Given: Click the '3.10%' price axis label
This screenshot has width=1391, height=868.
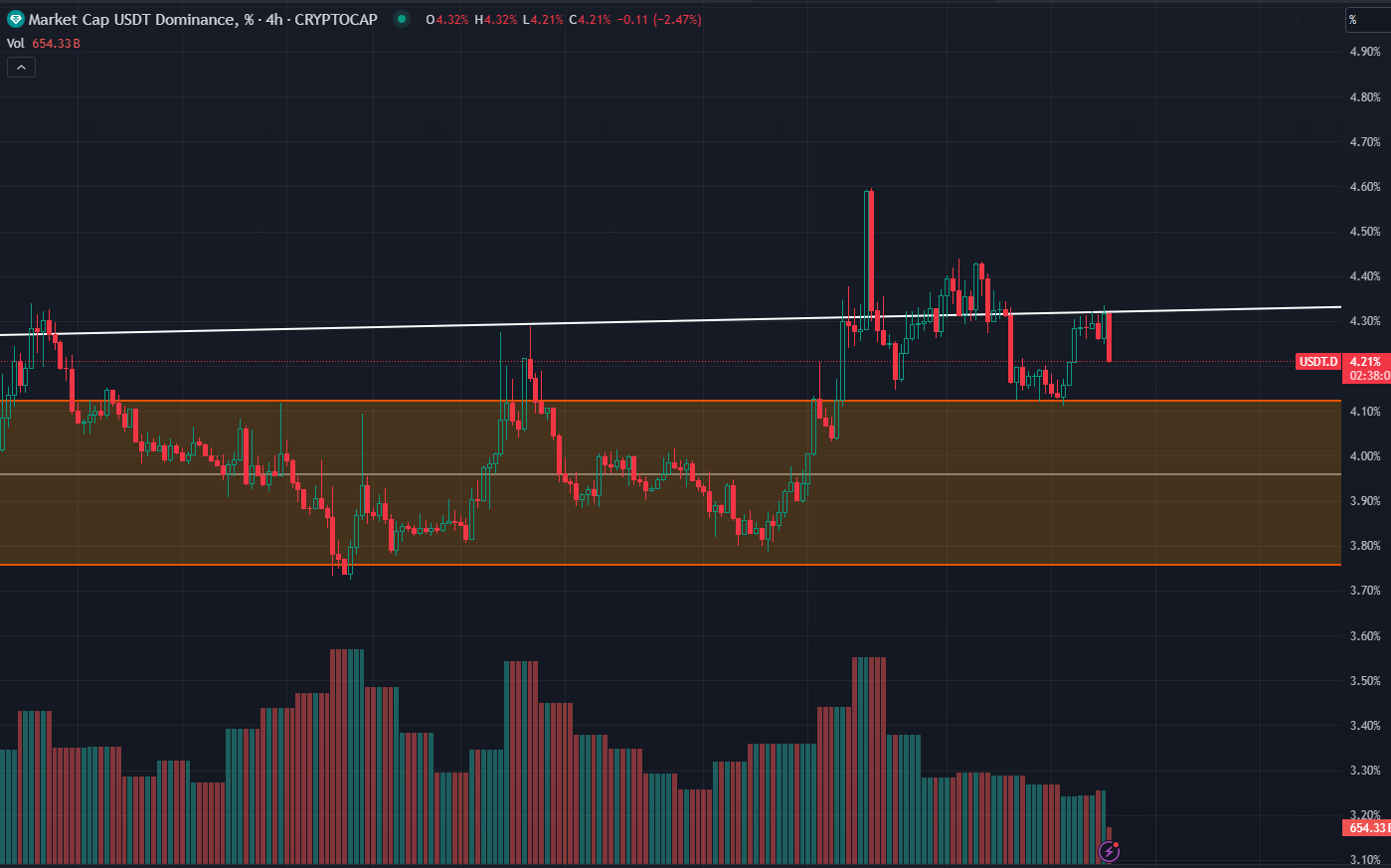Looking at the screenshot, I should (x=1364, y=860).
